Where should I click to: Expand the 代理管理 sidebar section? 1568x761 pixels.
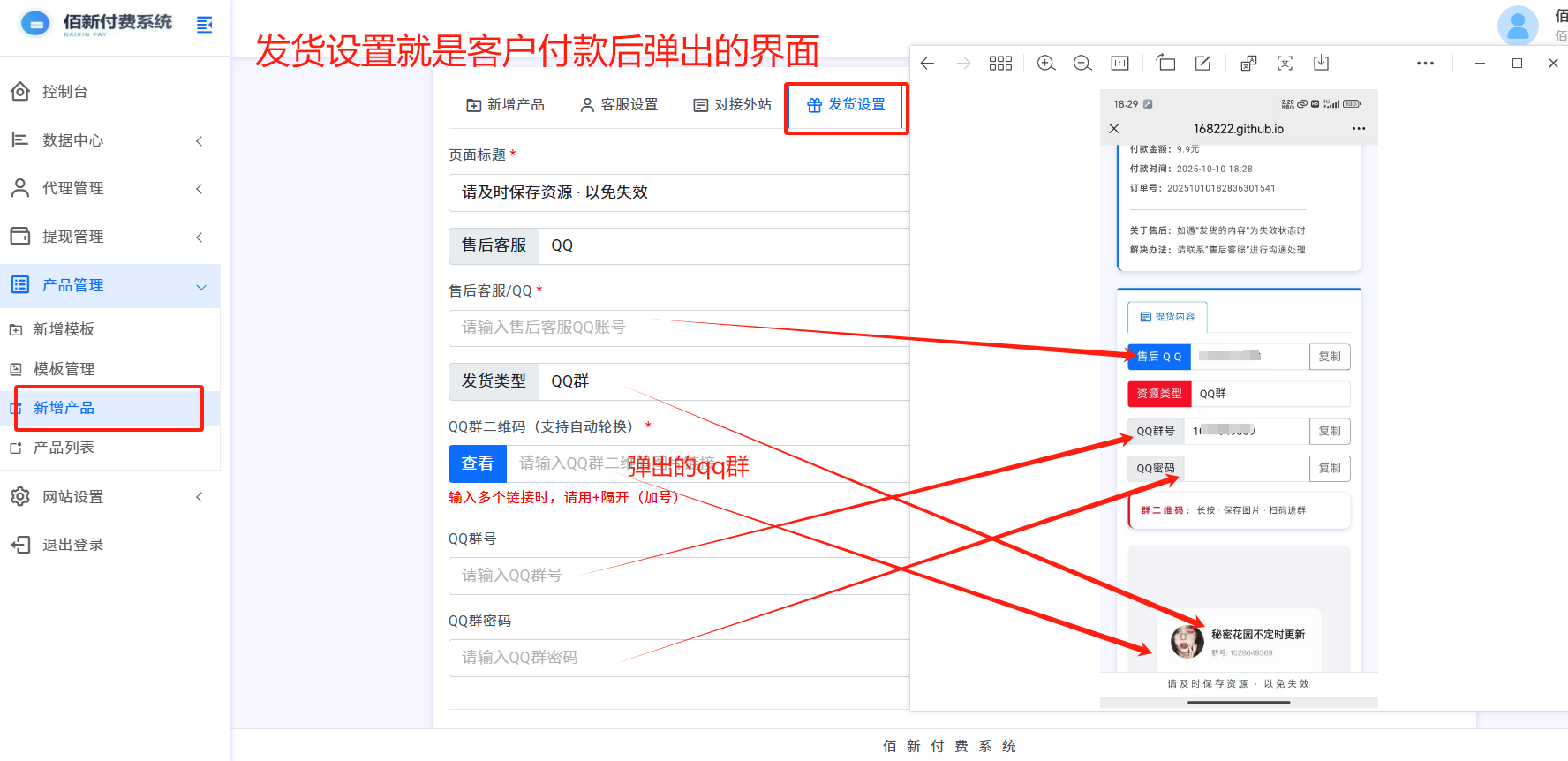point(110,188)
